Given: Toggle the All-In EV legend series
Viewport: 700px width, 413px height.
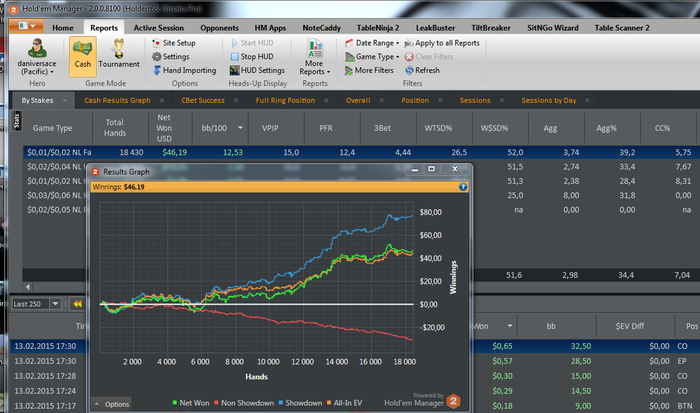Looking at the screenshot, I should pyautogui.click(x=344, y=403).
